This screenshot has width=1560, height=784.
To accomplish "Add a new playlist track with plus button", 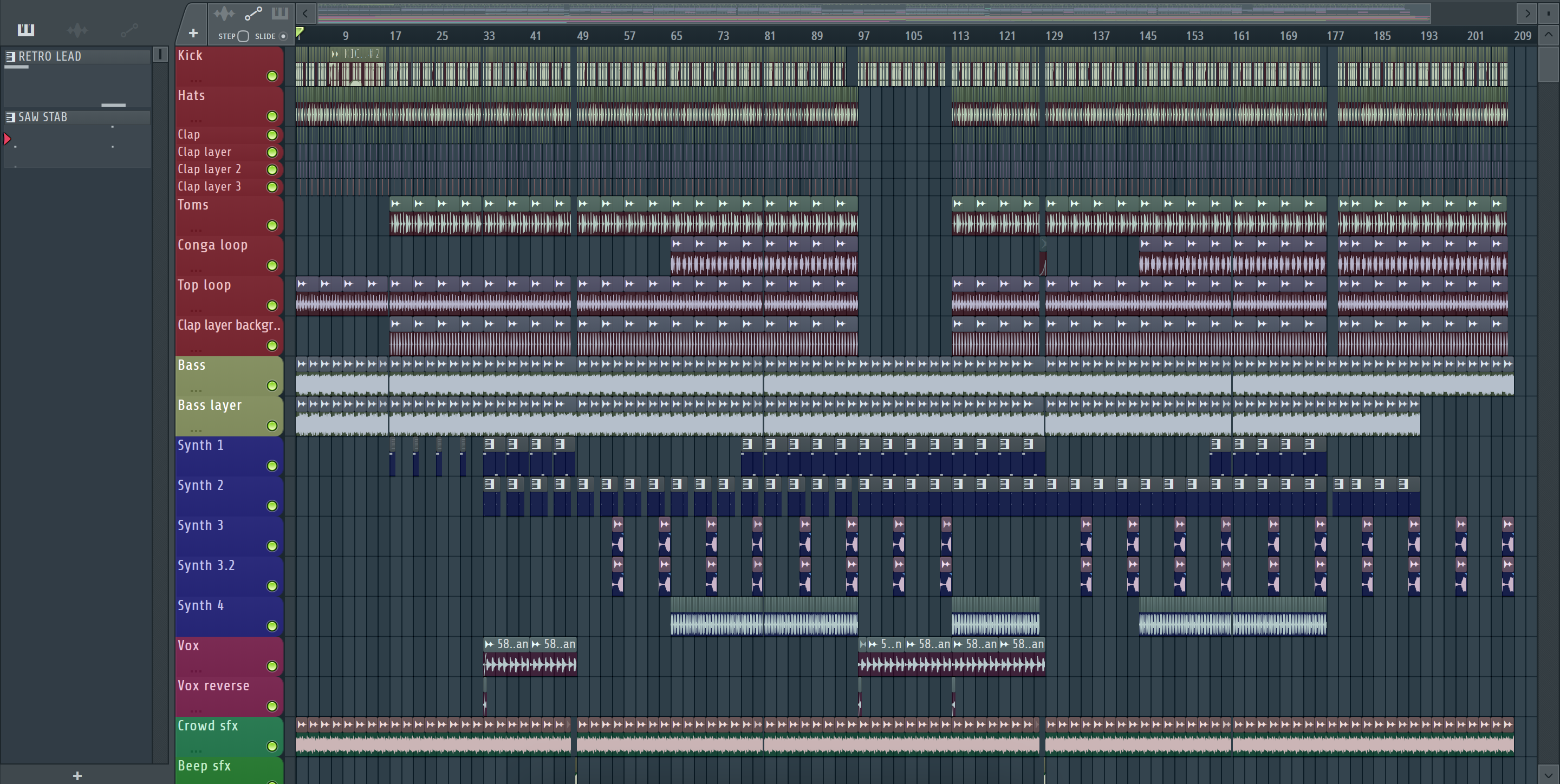I will point(193,32).
